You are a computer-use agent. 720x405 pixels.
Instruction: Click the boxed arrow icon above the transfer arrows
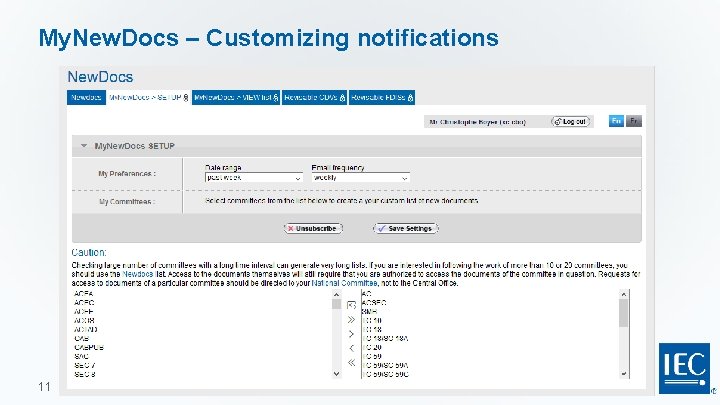[351, 305]
